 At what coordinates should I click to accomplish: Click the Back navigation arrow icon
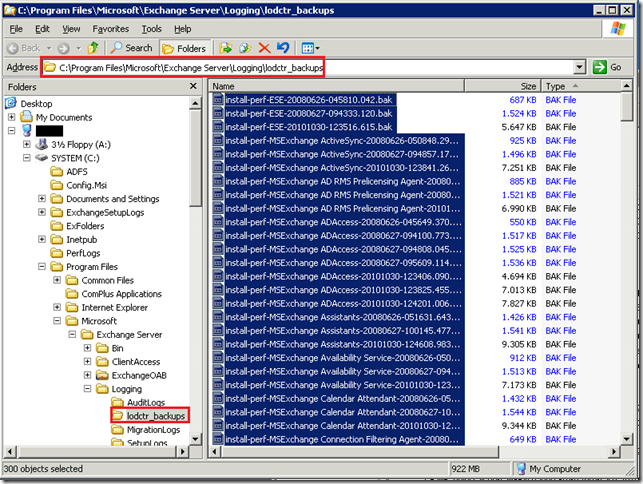point(13,48)
